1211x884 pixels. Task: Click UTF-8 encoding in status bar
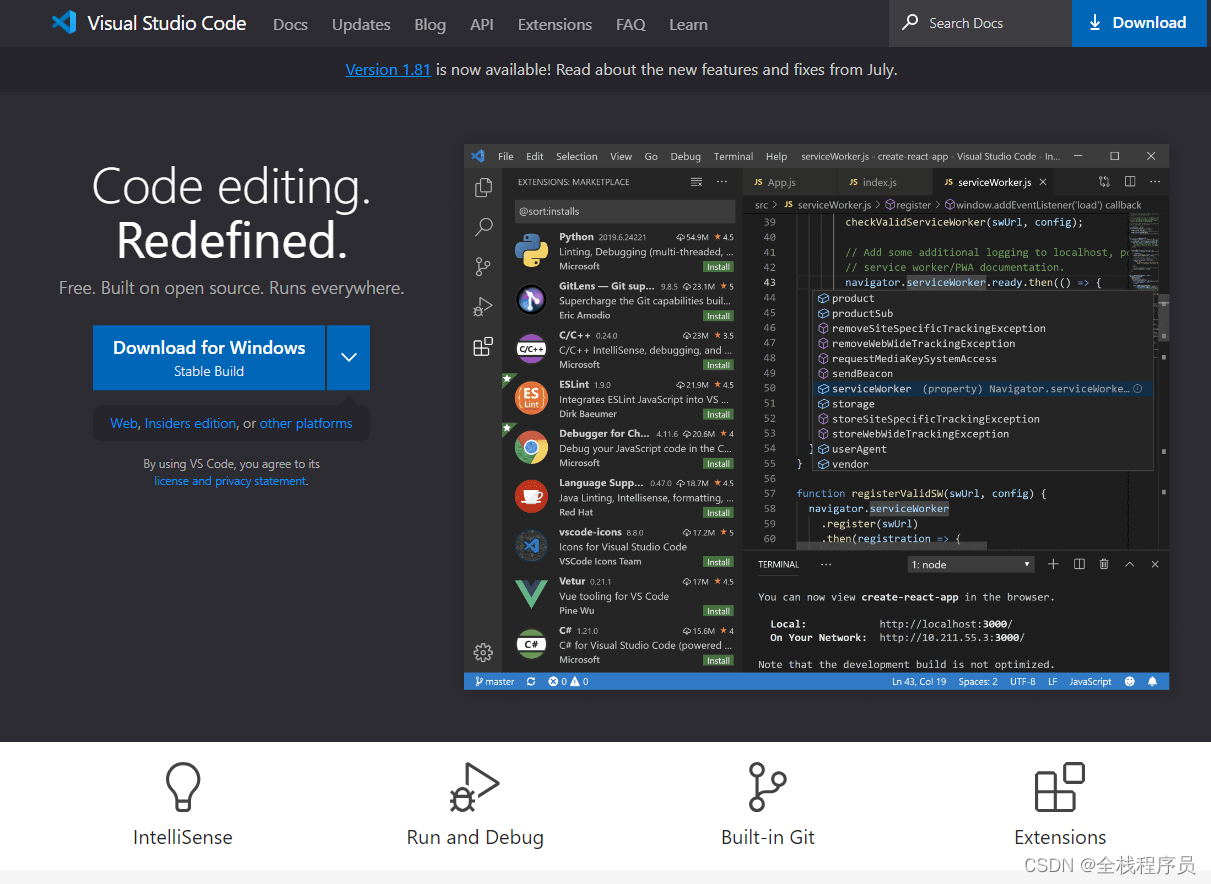tap(1023, 681)
